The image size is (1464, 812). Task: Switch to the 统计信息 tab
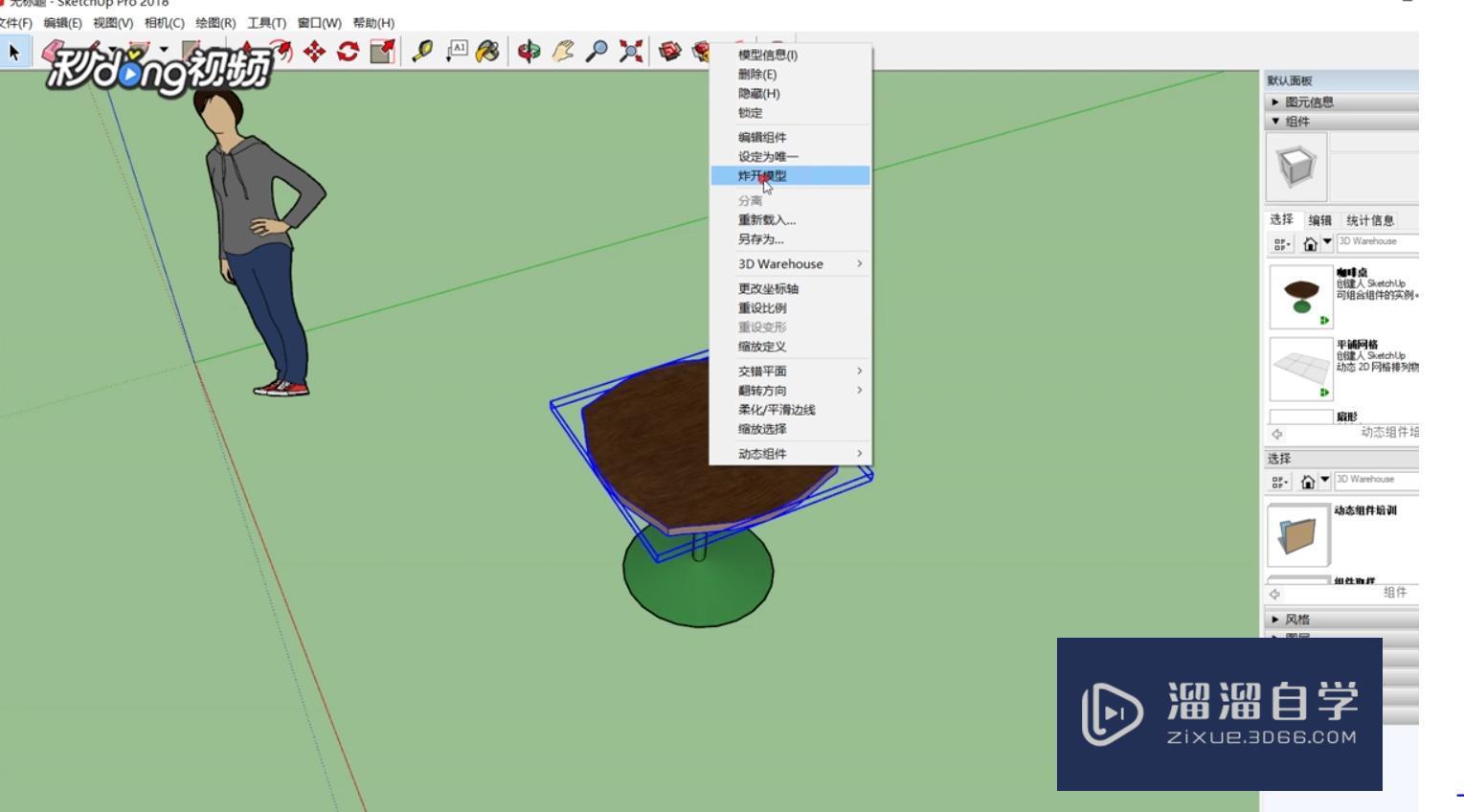click(1370, 220)
